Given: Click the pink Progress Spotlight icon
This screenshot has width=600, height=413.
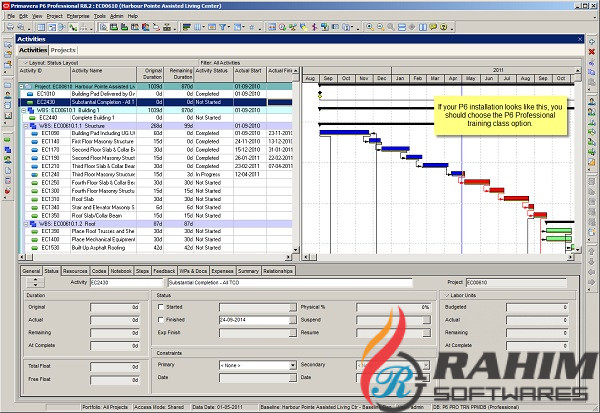Looking at the screenshot, I should tap(315, 27).
